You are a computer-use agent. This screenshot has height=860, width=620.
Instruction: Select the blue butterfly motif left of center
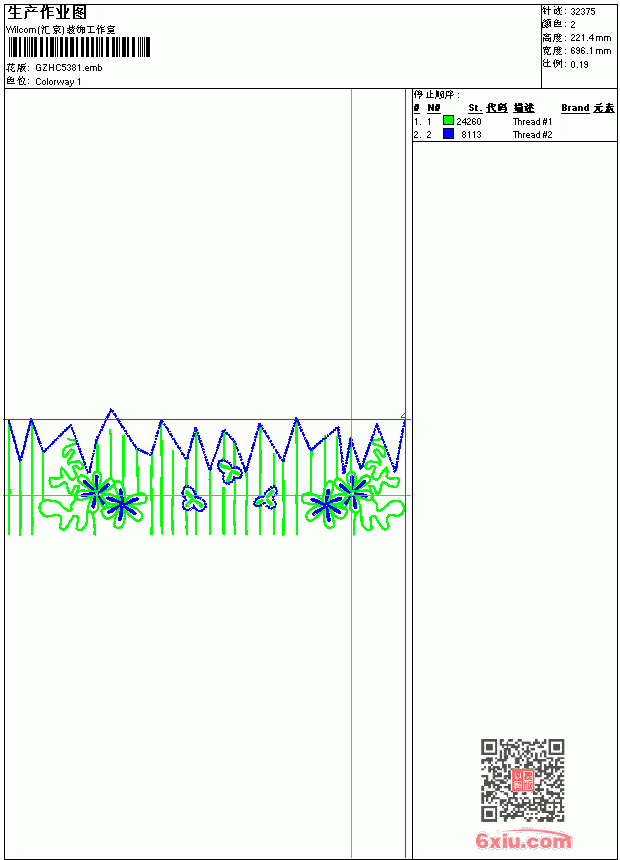pos(193,499)
